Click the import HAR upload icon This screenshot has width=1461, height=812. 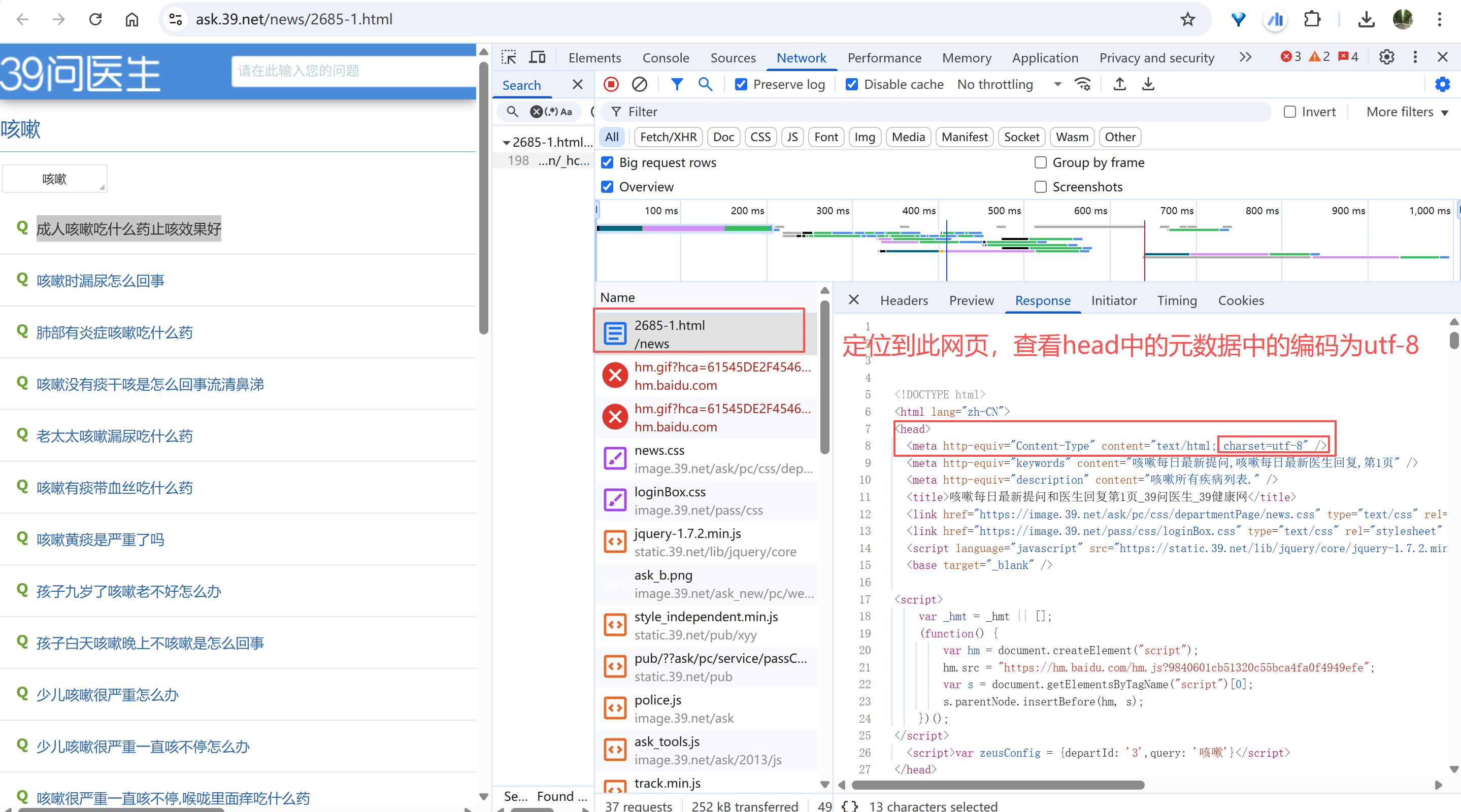[x=1119, y=84]
